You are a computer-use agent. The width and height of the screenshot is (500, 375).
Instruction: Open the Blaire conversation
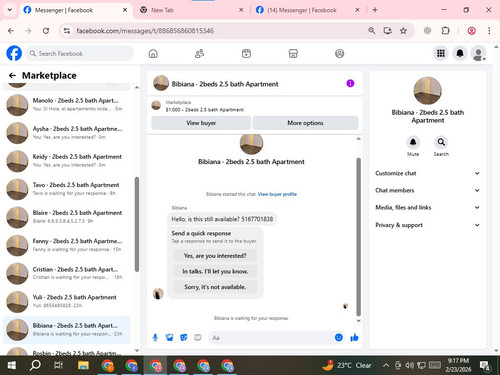point(67,217)
